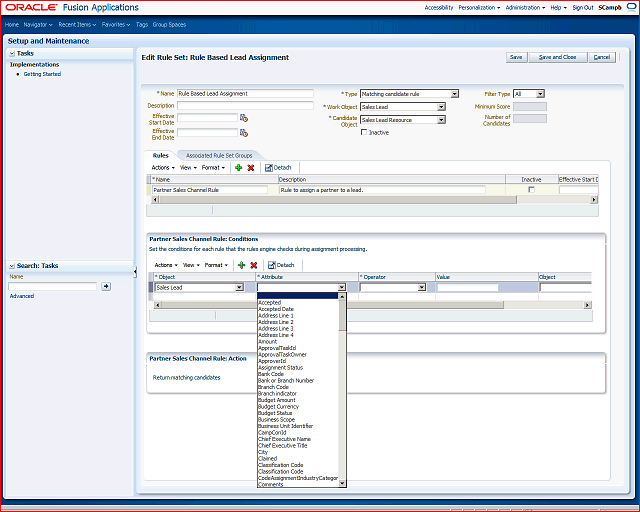
Task: Open the Administration menu
Action: pyautogui.click(x=525, y=7)
